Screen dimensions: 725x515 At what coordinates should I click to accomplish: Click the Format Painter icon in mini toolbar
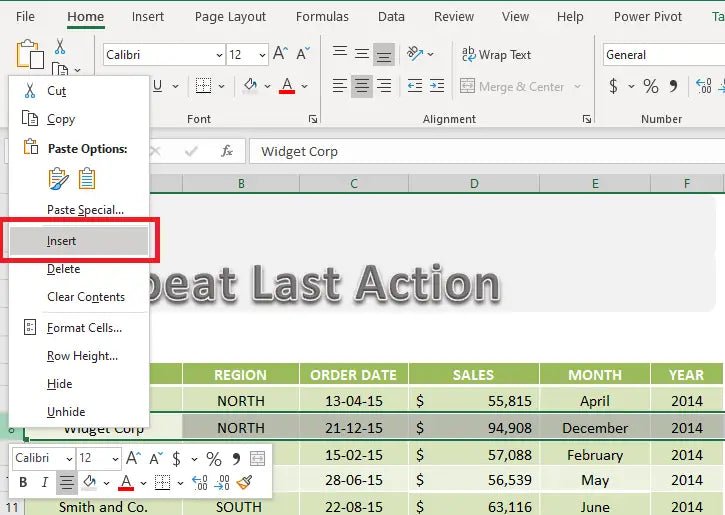(245, 483)
